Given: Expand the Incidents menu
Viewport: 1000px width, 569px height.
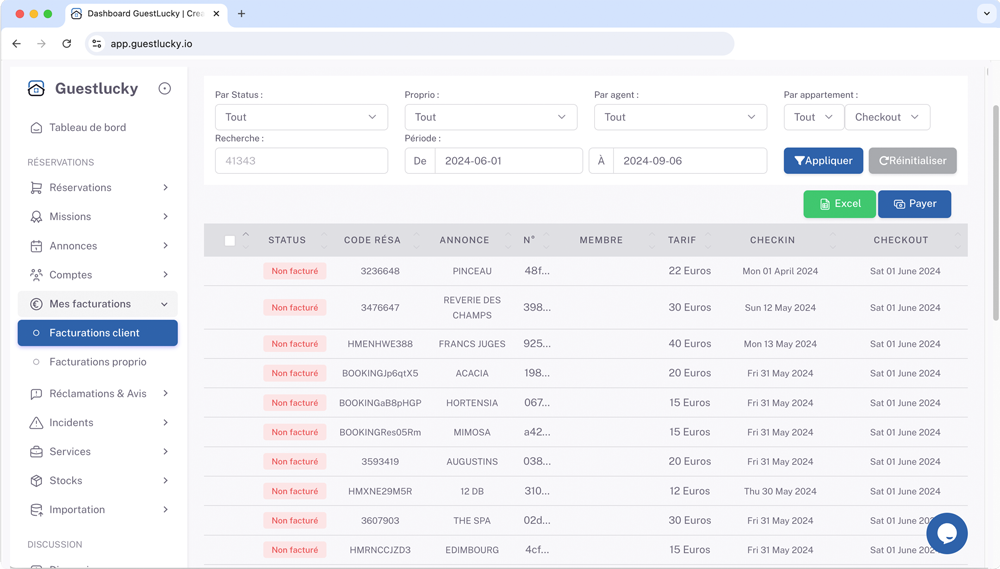Looking at the screenshot, I should 165,423.
